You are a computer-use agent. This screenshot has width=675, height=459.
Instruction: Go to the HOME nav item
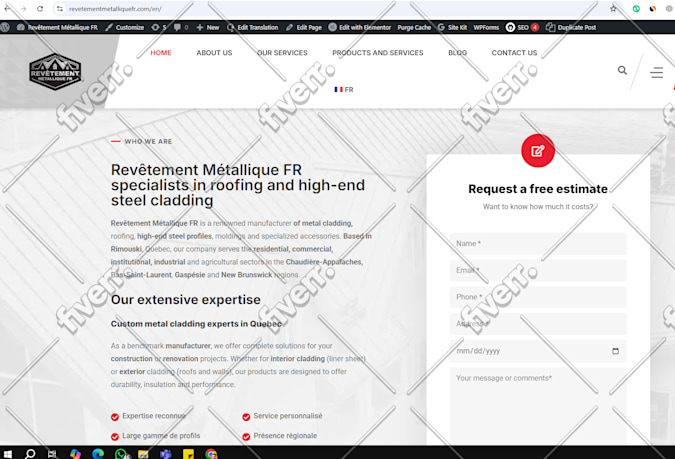(x=161, y=53)
